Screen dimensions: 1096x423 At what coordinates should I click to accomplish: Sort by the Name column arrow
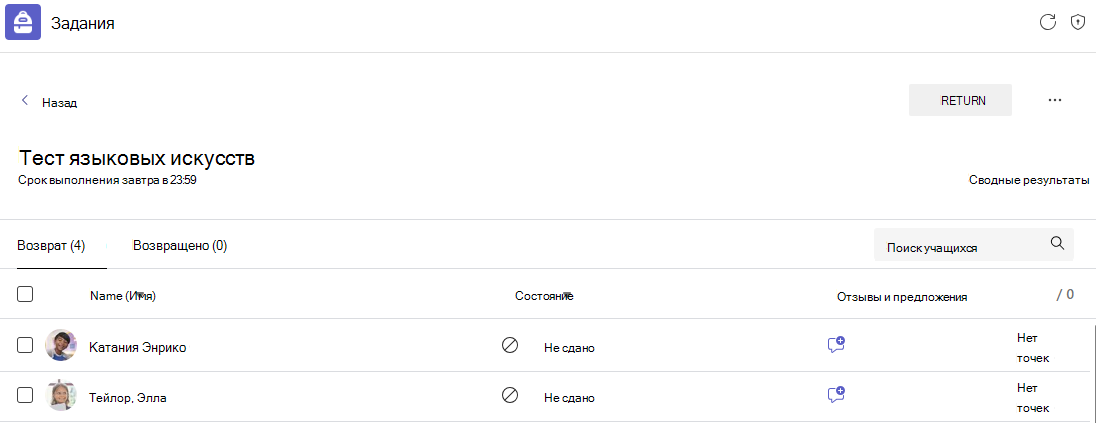click(140, 294)
